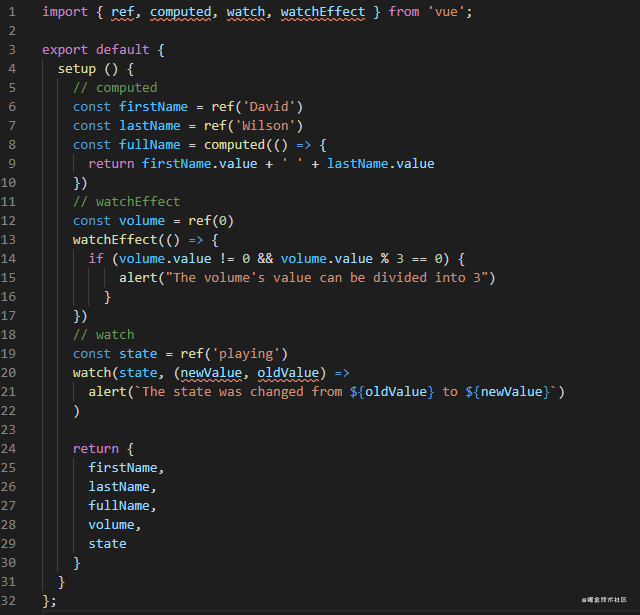Click 'lastName,' on line 26
Viewport: 640px width, 615px height.
[122, 486]
